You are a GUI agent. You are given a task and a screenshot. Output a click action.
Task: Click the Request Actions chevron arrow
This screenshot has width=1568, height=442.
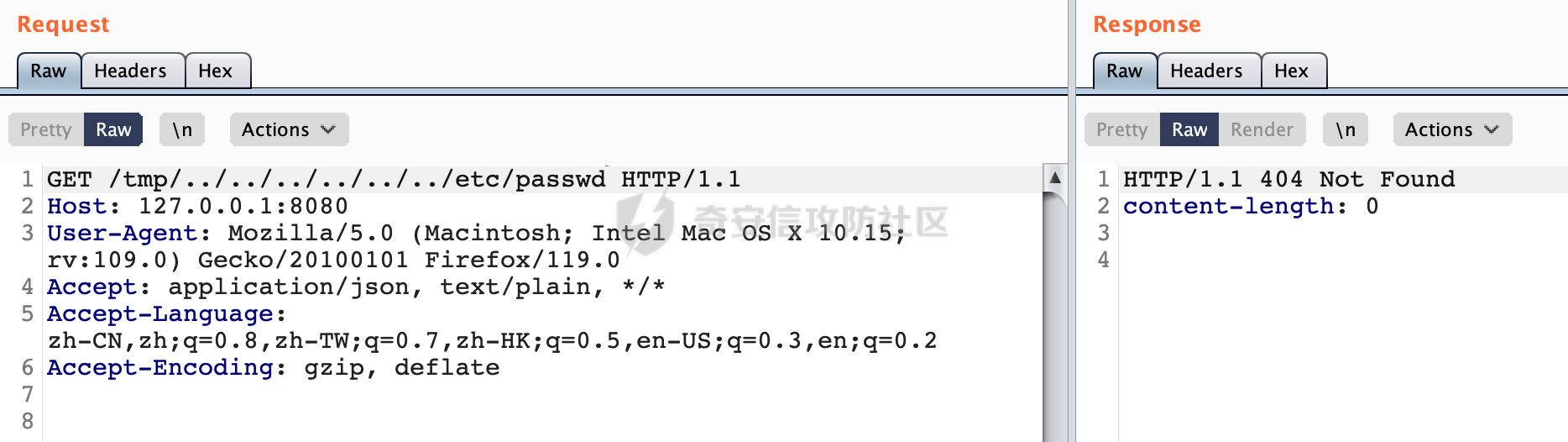[x=328, y=129]
